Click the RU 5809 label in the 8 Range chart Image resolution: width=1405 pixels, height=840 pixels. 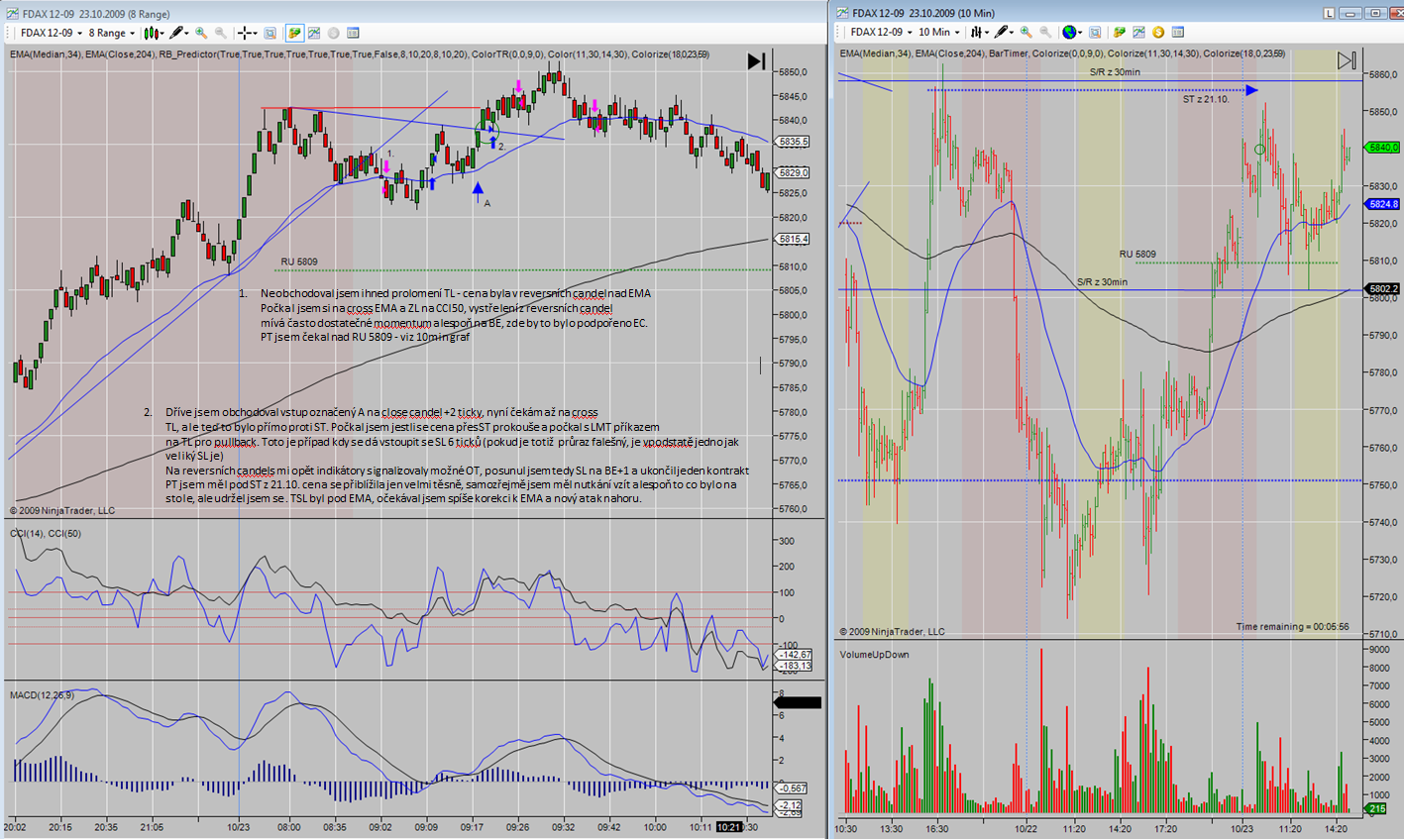[x=299, y=262]
